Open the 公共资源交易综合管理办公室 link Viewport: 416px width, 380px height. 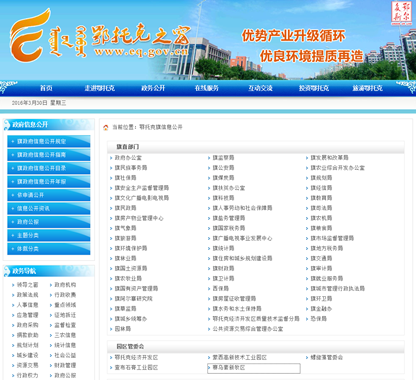tap(248, 329)
